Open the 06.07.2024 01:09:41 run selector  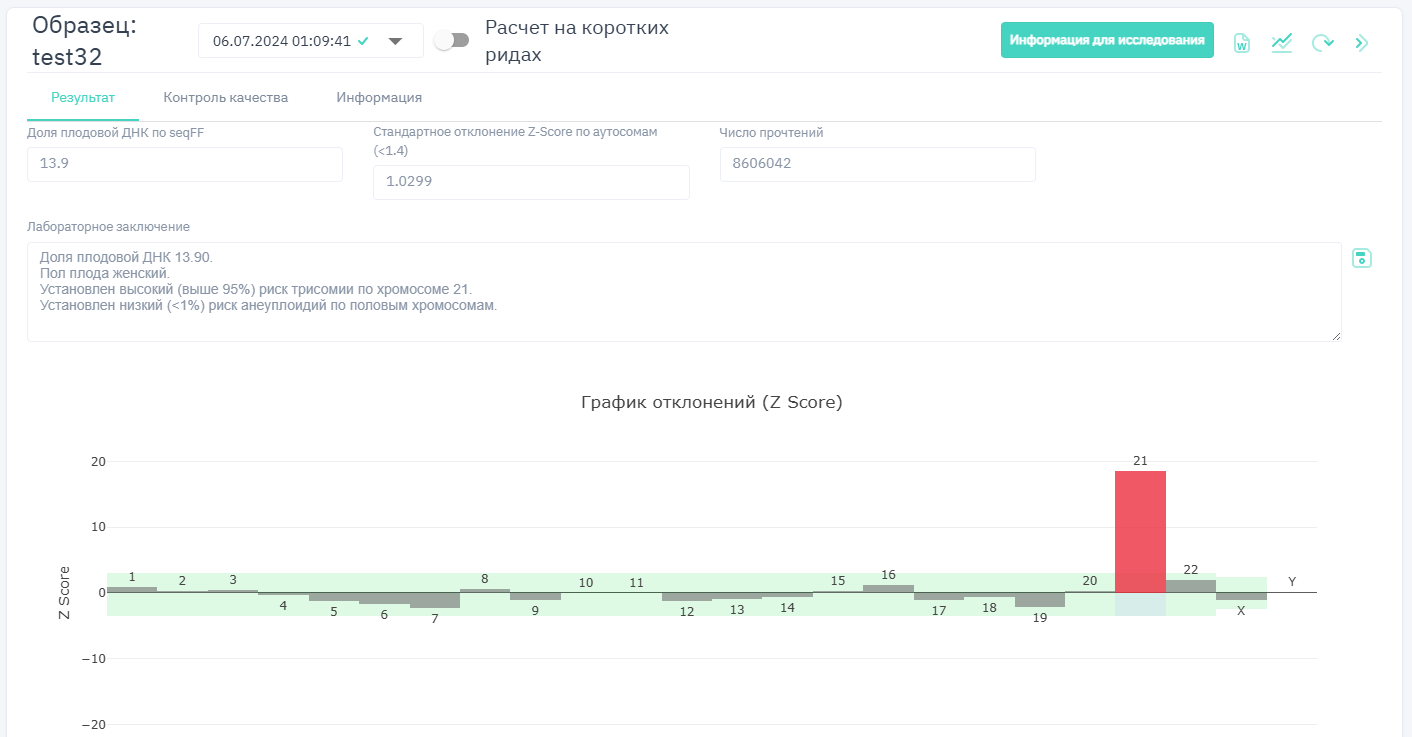tap(282, 41)
